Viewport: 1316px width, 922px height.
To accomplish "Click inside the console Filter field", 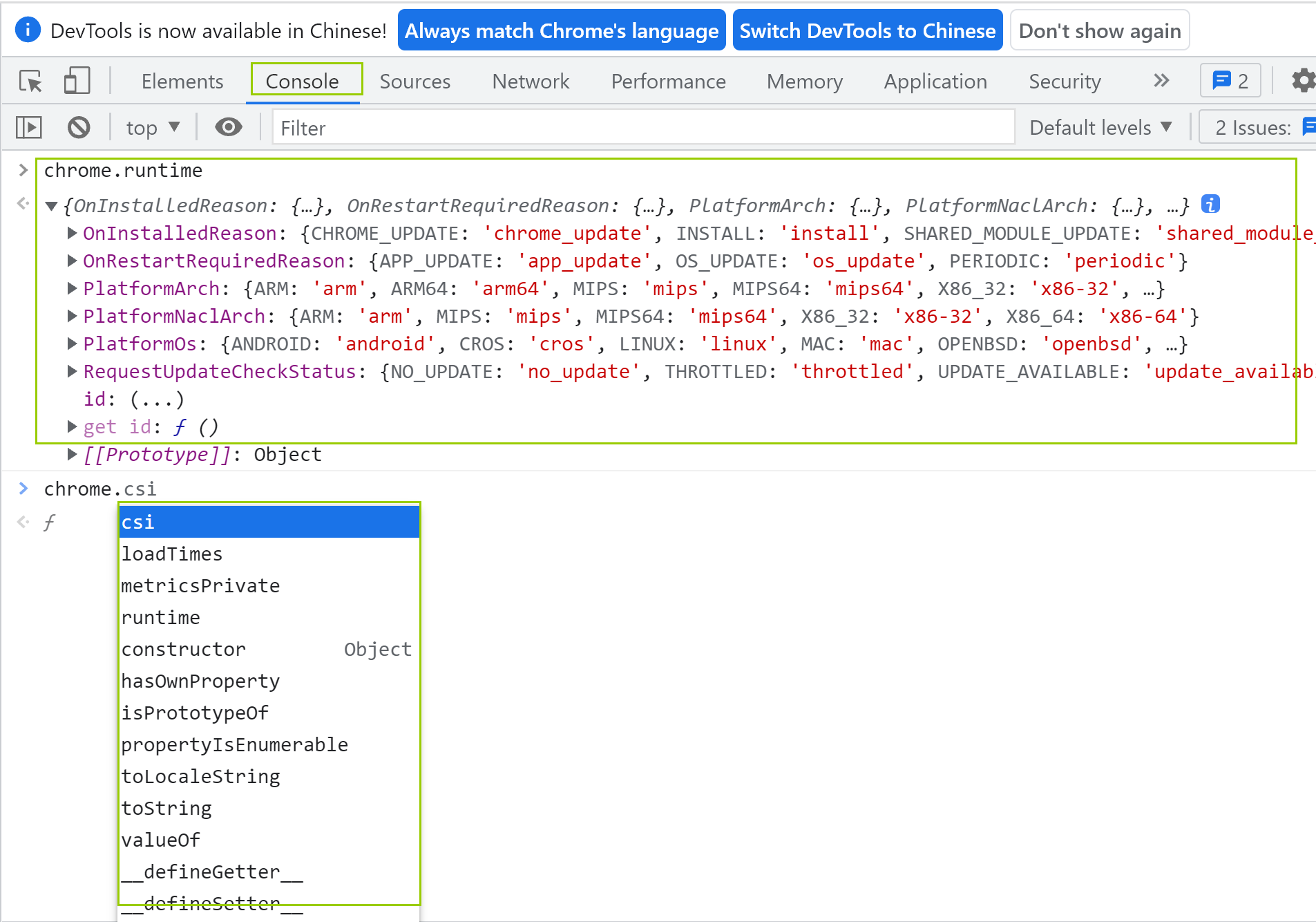I will pos(484,127).
